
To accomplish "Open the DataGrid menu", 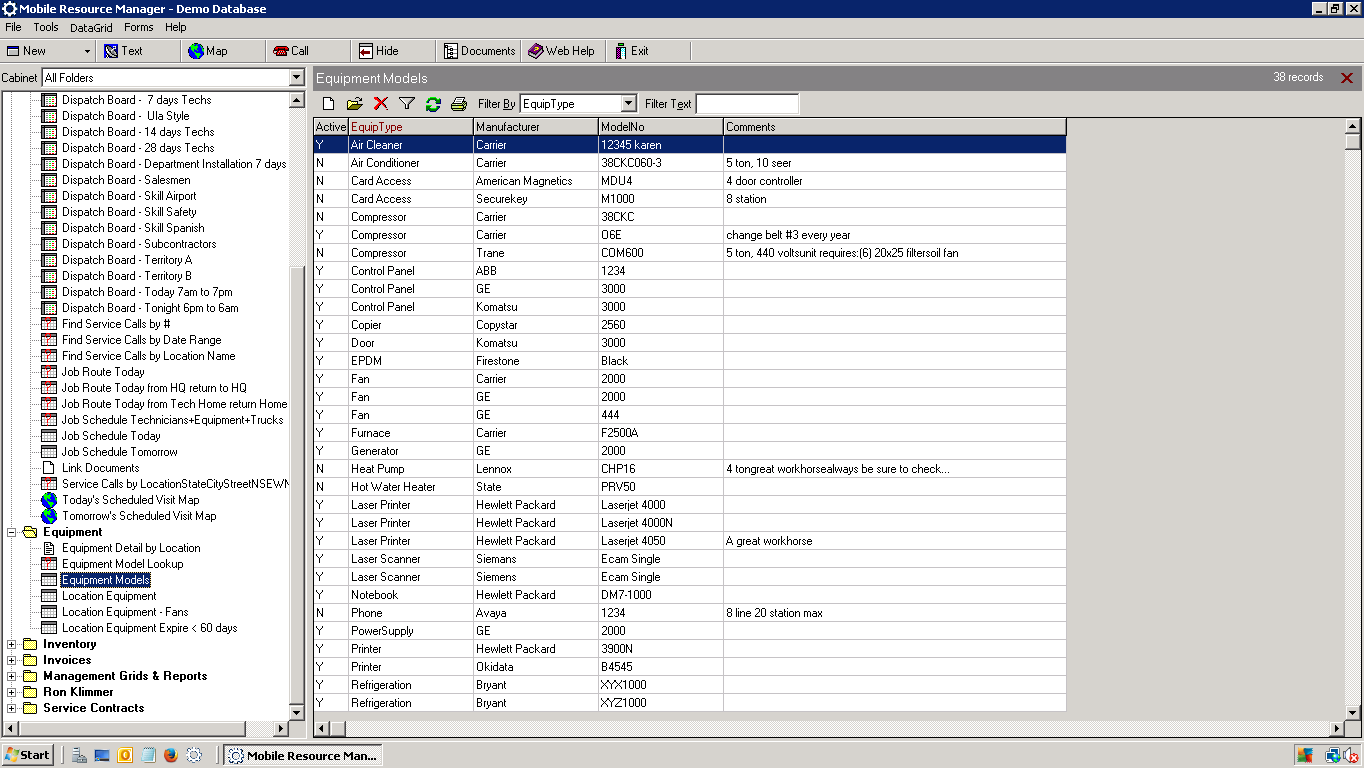I will pyautogui.click(x=91, y=27).
